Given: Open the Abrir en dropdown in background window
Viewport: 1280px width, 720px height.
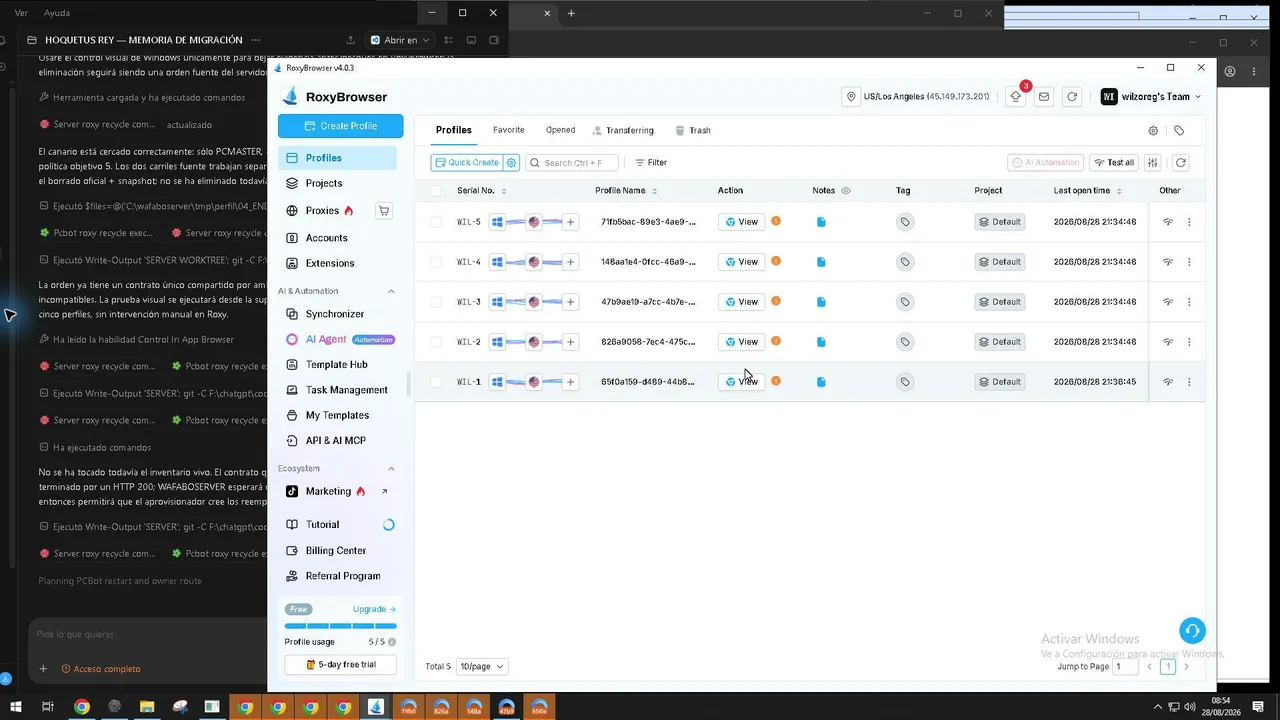Looking at the screenshot, I should (x=400, y=40).
